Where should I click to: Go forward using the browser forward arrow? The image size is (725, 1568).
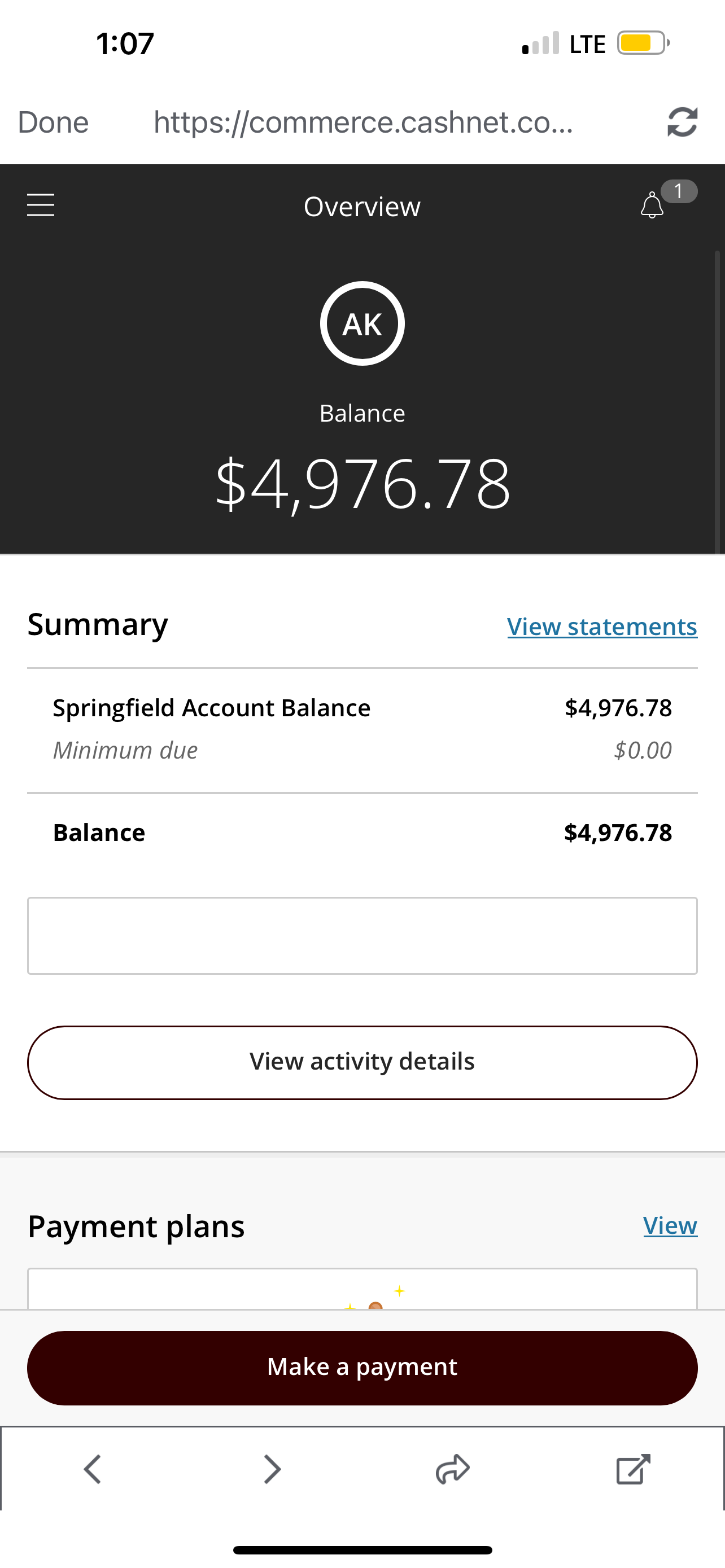[272, 1470]
